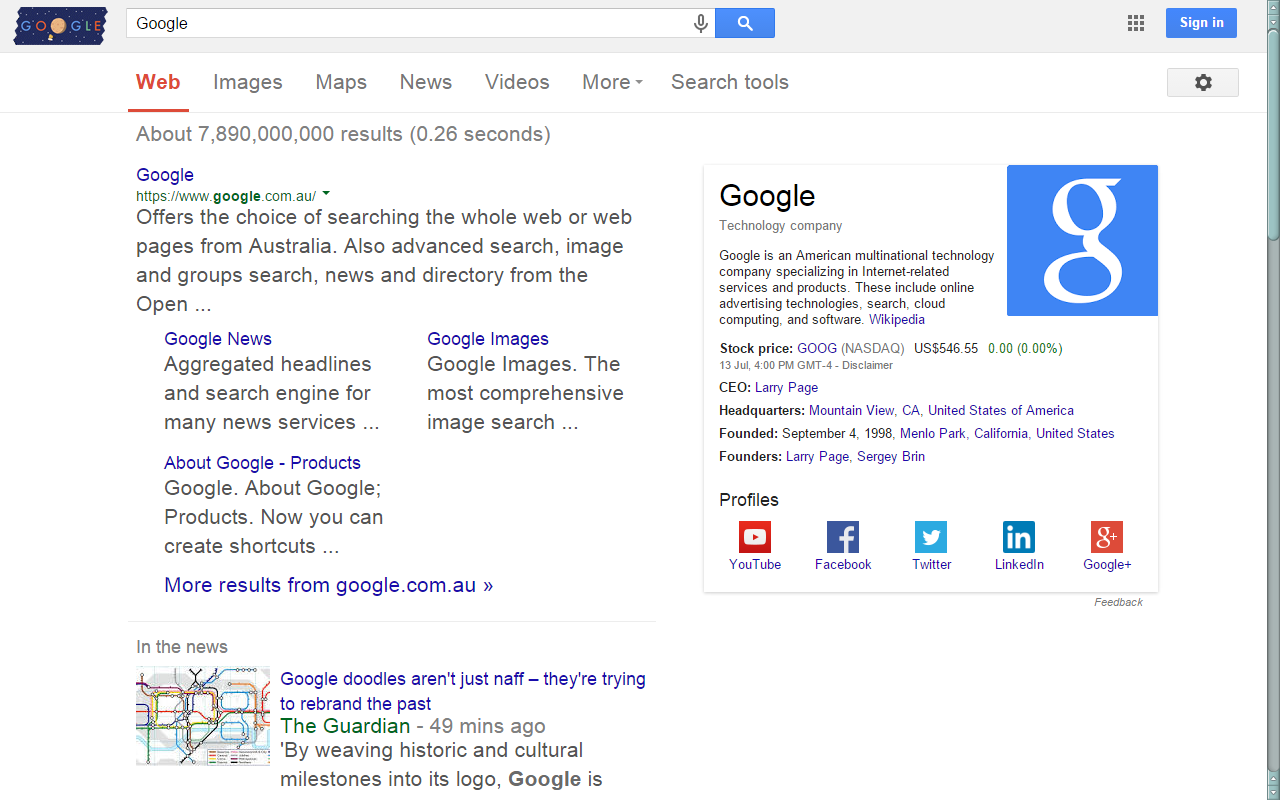Image resolution: width=1280 pixels, height=800 pixels.
Task: Open the Google News sitelink
Action: [x=218, y=339]
